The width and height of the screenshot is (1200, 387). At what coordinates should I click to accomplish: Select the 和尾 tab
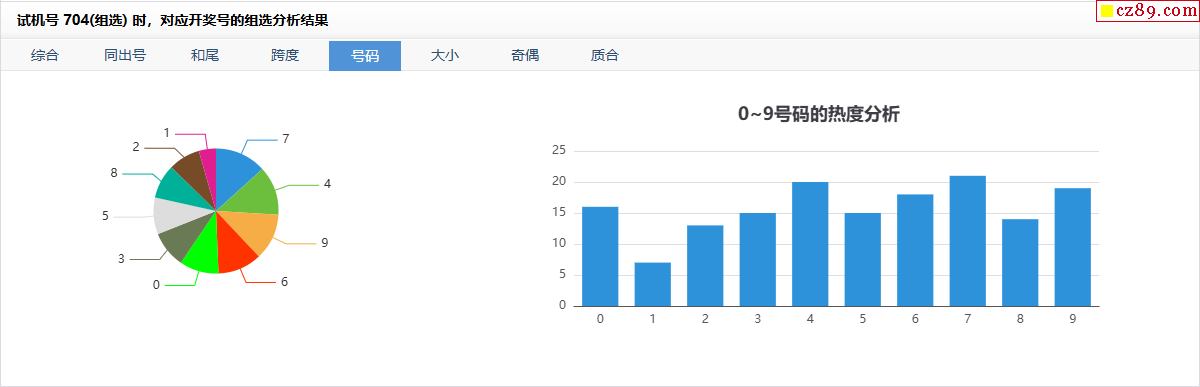point(205,56)
